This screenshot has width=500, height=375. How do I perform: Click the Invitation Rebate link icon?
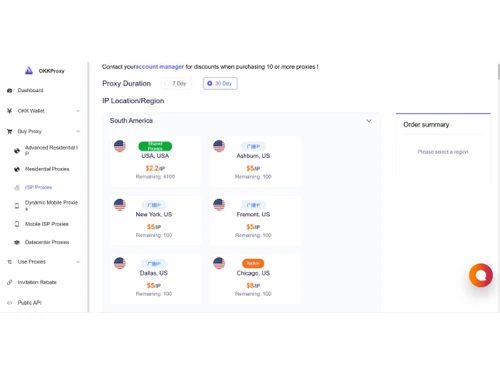[x=10, y=282]
